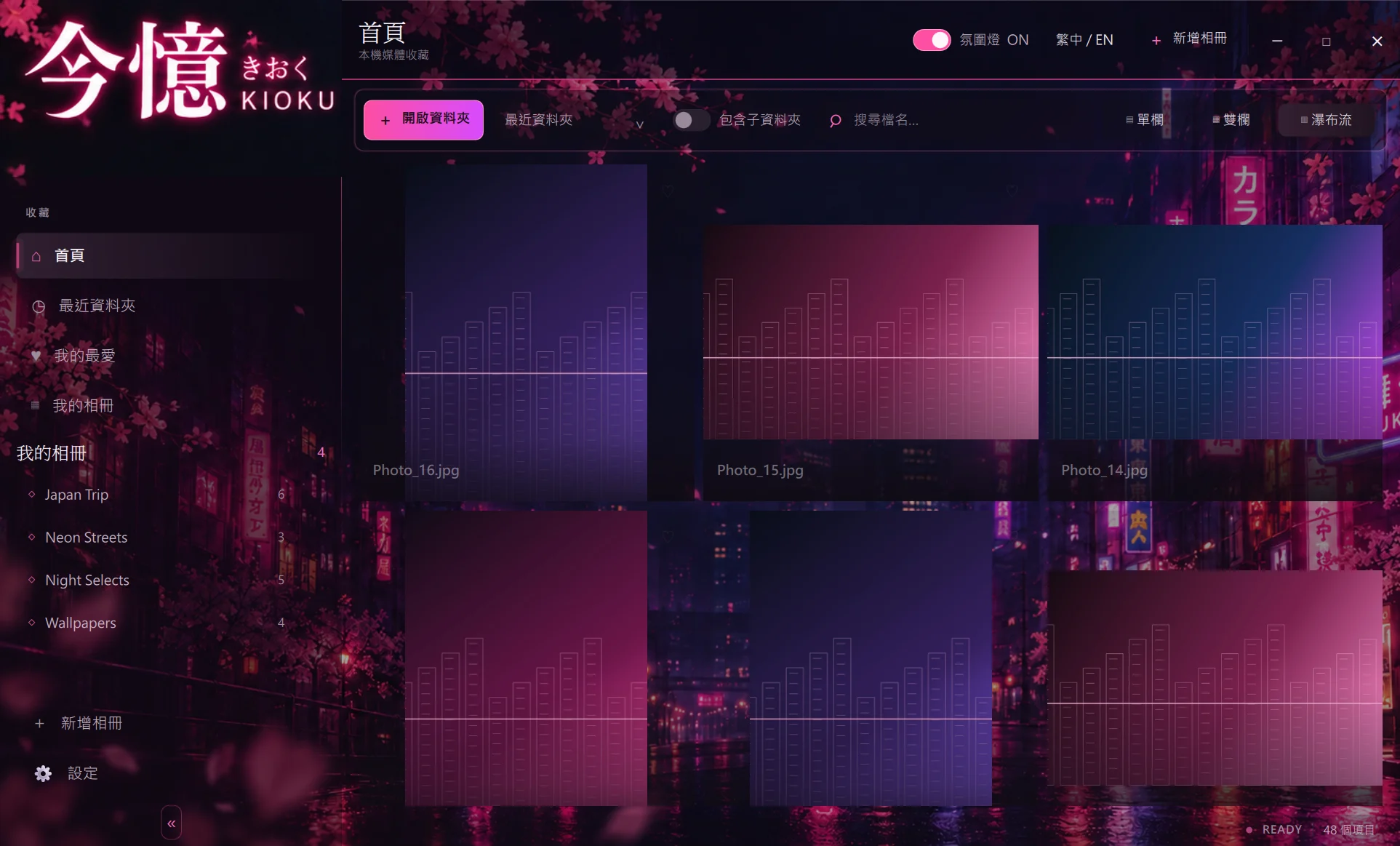Click the diamond icon next to Japan Trip
The height and width of the screenshot is (846, 1400).
(x=31, y=494)
